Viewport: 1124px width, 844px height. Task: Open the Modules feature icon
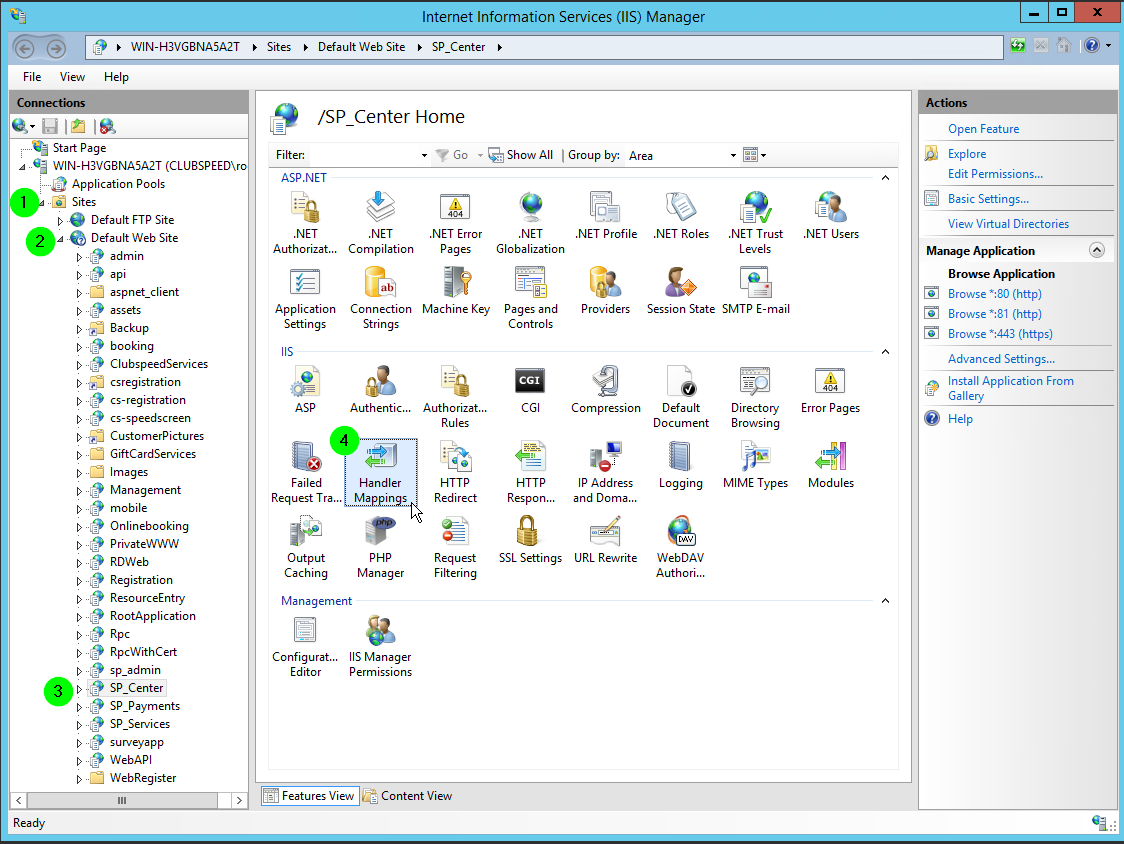(x=831, y=465)
